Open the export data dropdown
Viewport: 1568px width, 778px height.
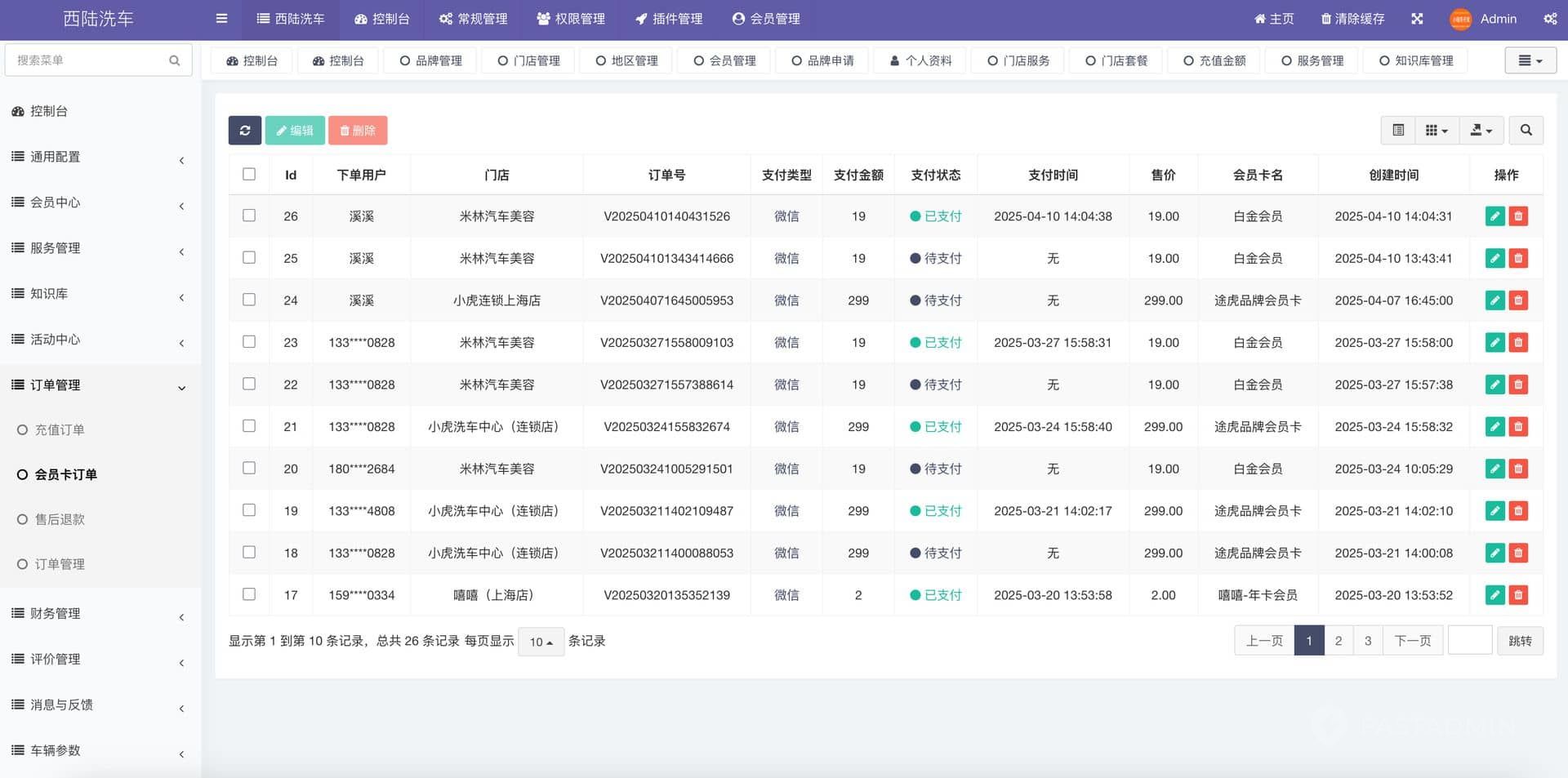1481,131
